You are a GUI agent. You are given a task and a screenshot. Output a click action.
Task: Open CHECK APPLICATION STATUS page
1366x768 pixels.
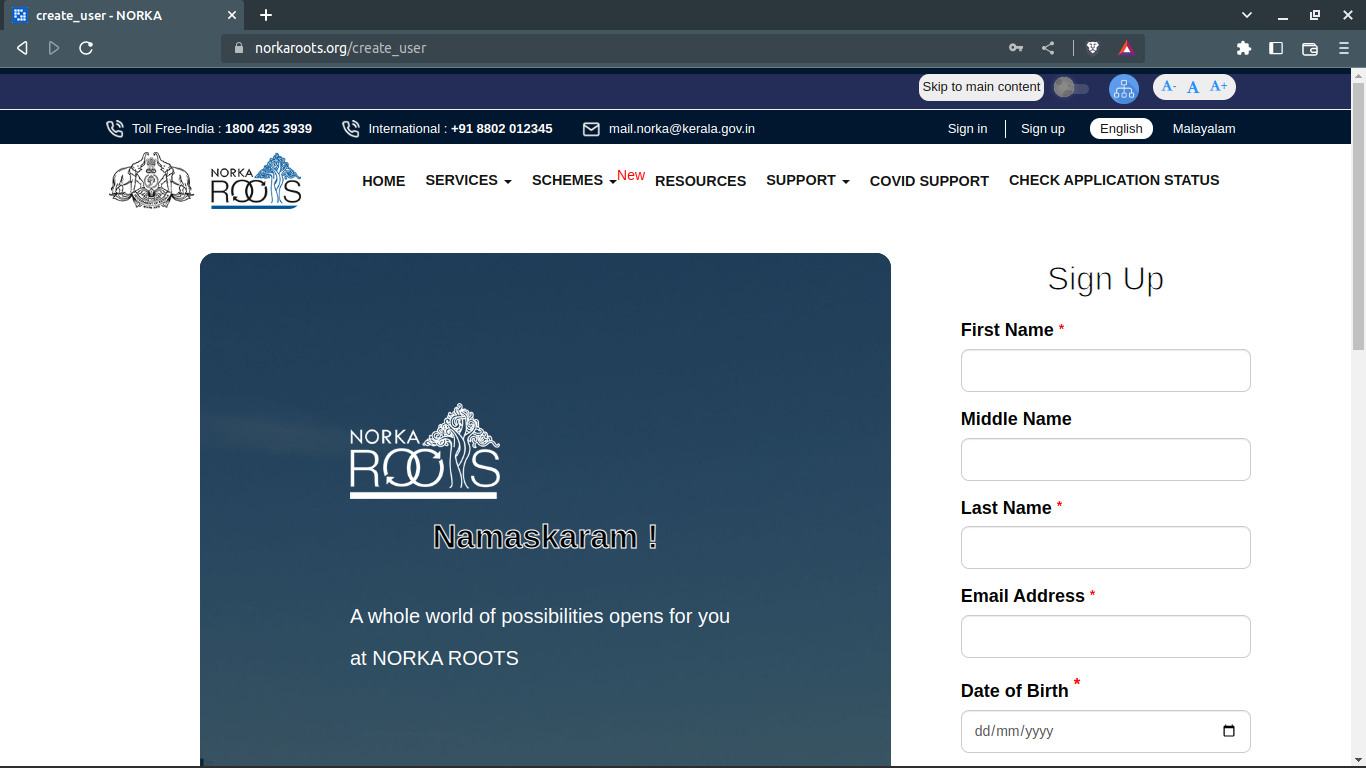pyautogui.click(x=1114, y=180)
